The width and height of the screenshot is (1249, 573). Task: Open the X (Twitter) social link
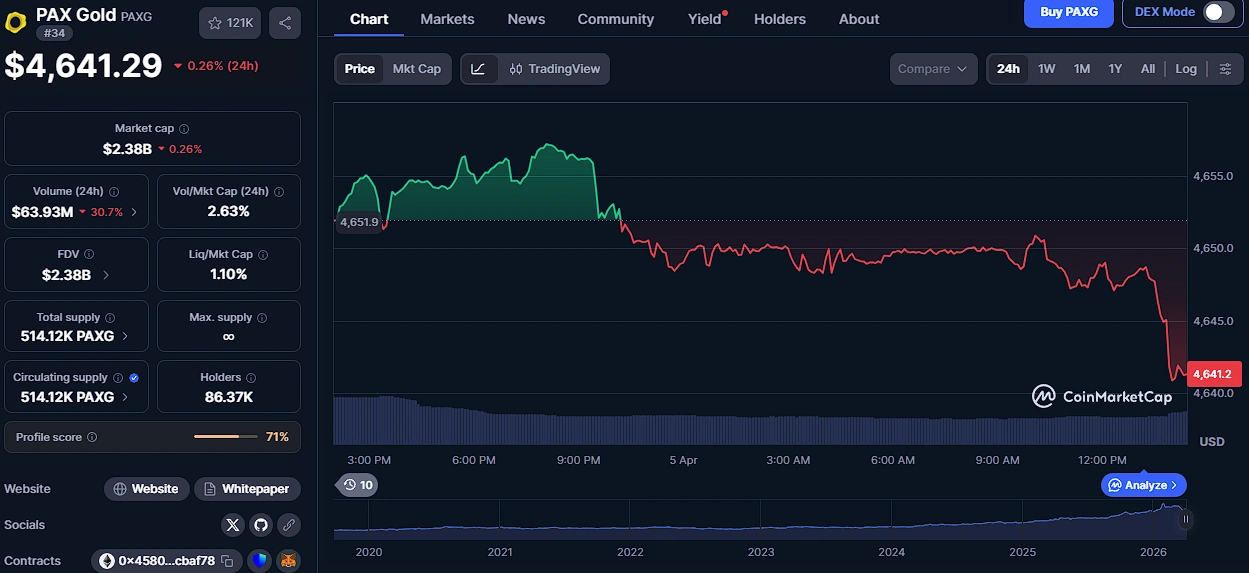[x=233, y=525]
